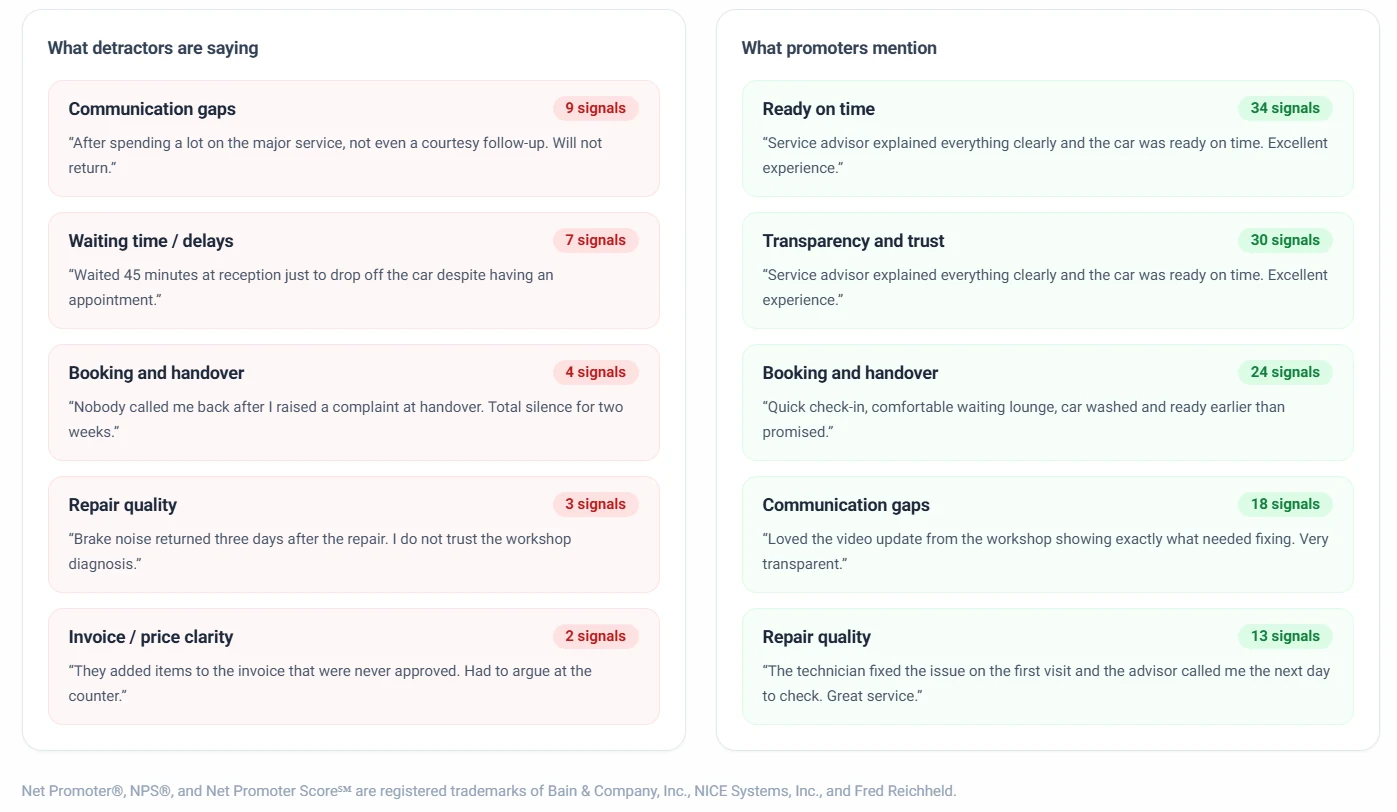This screenshot has height=812, width=1397.
Task: Click the 24 signals green badge
Action: click(1285, 372)
